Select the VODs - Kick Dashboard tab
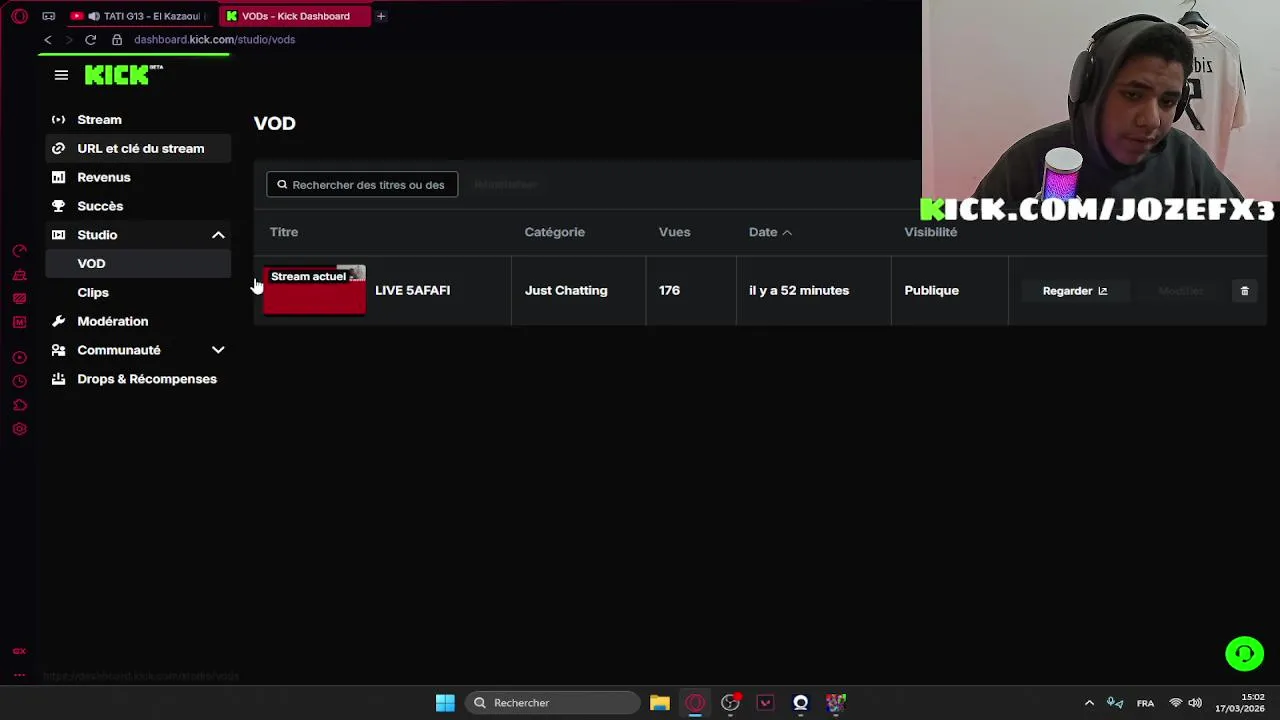The width and height of the screenshot is (1280, 720). pyautogui.click(x=294, y=16)
